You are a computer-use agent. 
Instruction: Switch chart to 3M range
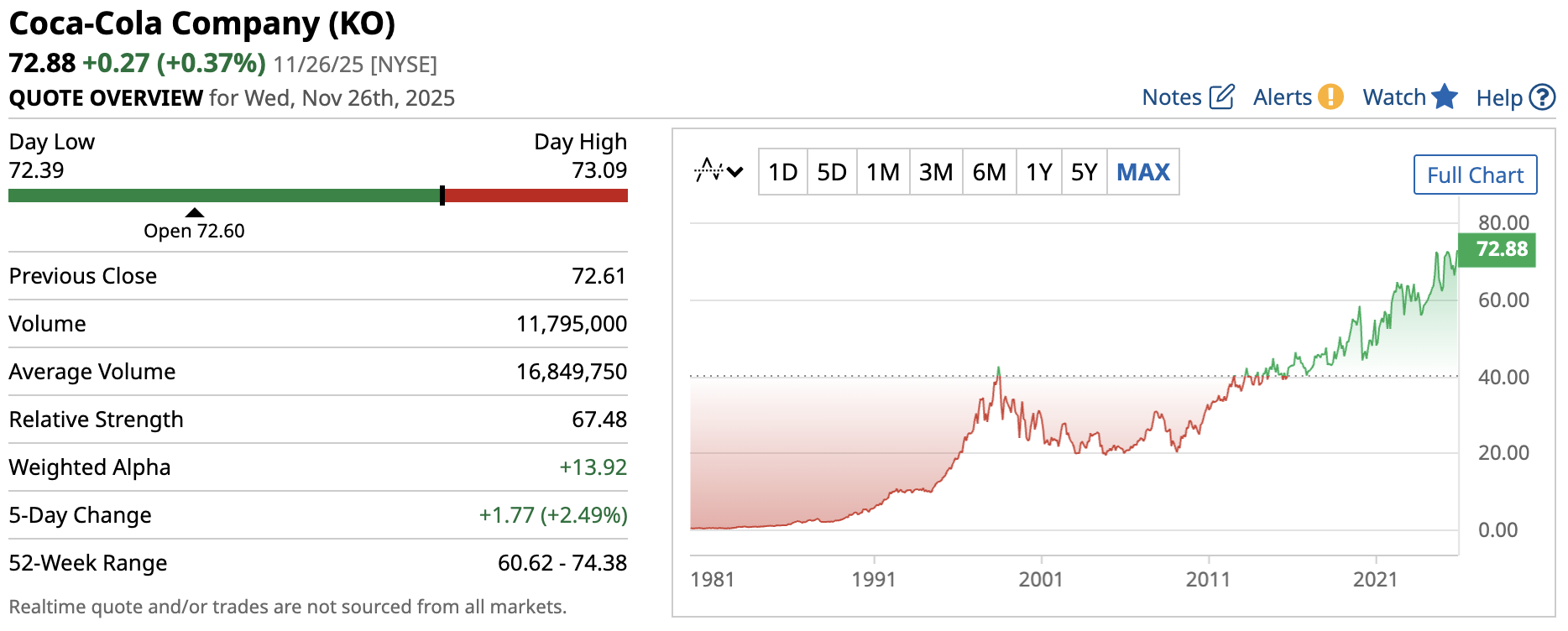click(936, 173)
